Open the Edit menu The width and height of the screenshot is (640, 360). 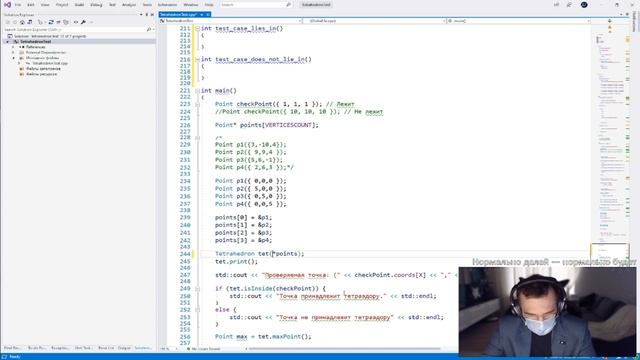31,4
